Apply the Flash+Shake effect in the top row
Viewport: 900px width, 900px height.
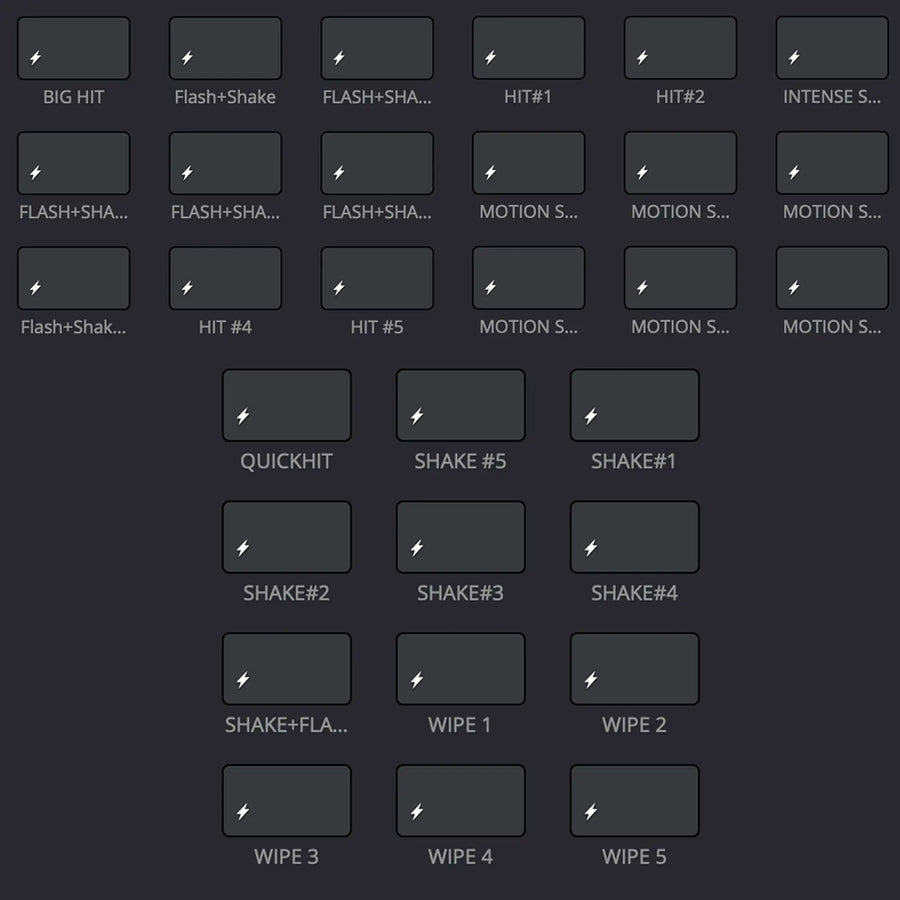[225, 47]
